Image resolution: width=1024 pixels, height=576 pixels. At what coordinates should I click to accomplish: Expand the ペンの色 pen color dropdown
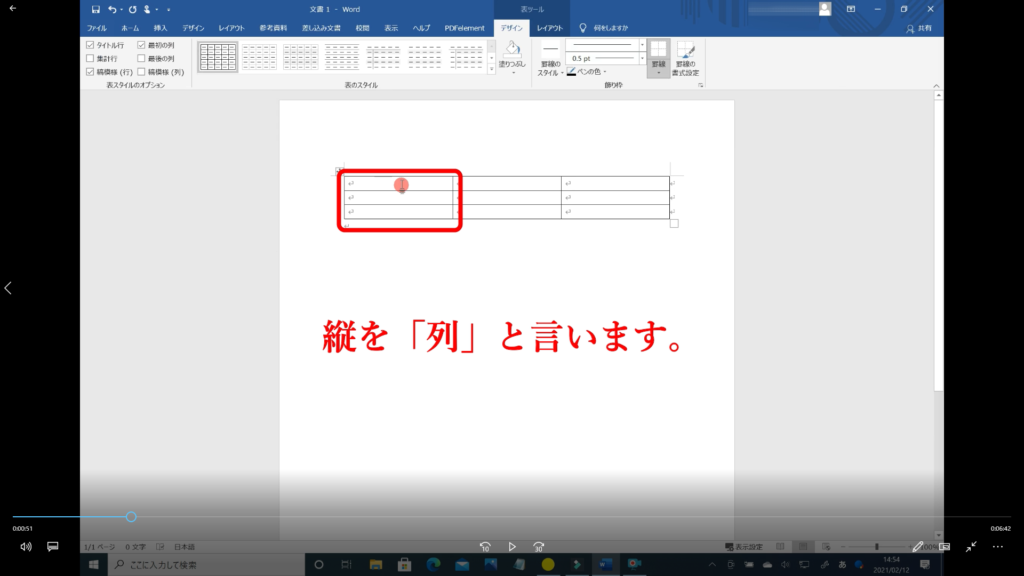point(605,71)
